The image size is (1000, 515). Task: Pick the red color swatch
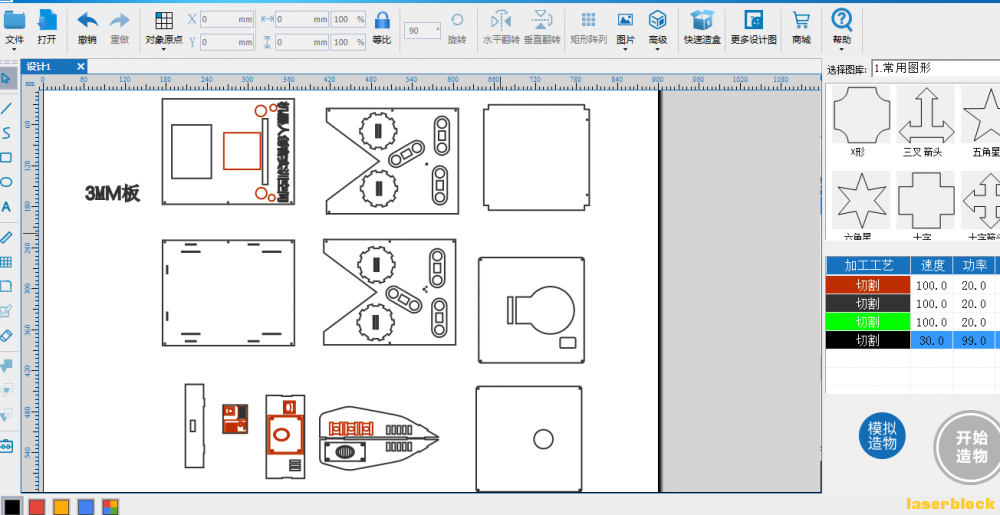point(37,507)
